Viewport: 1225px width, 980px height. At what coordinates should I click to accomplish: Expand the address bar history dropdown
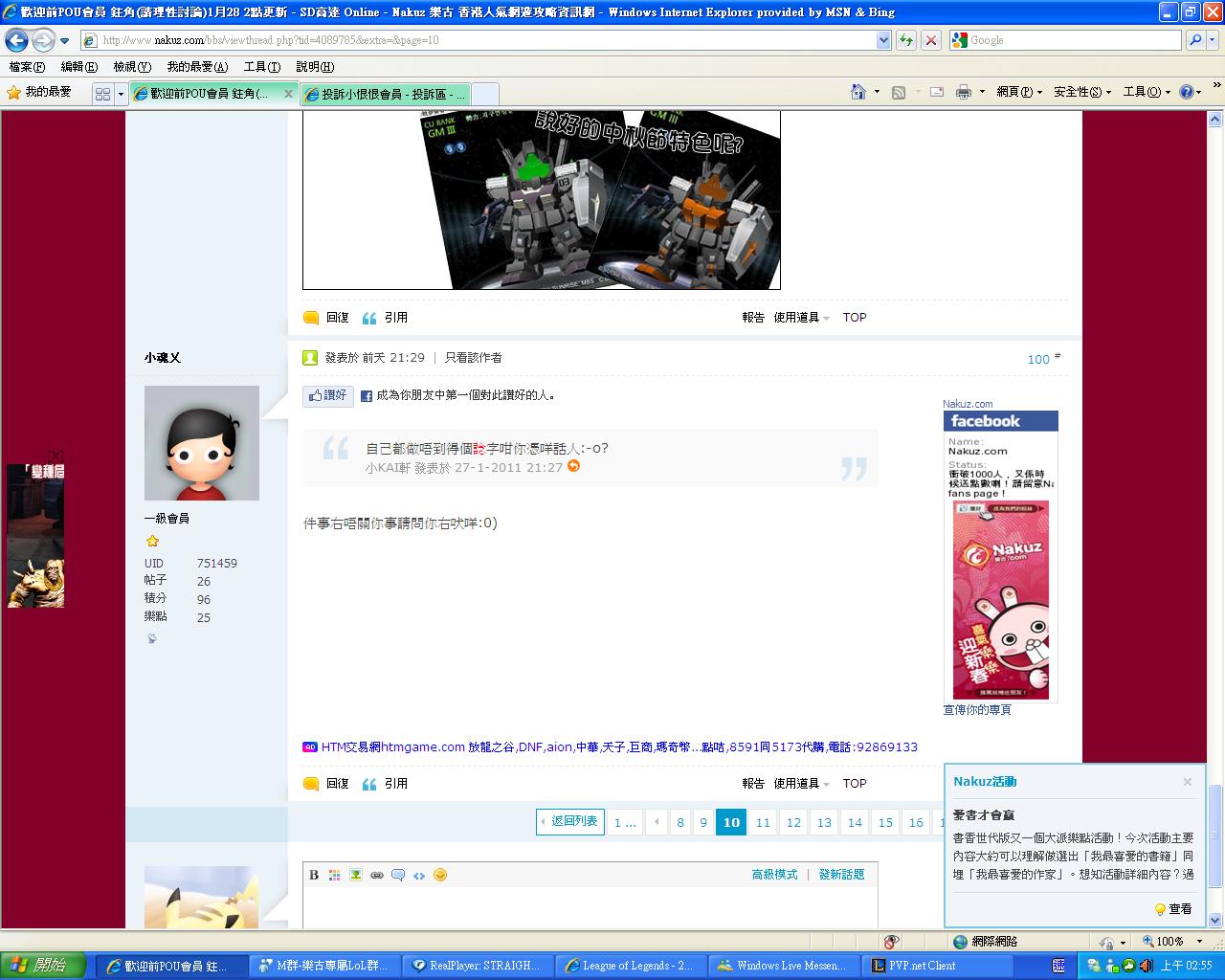click(x=883, y=40)
